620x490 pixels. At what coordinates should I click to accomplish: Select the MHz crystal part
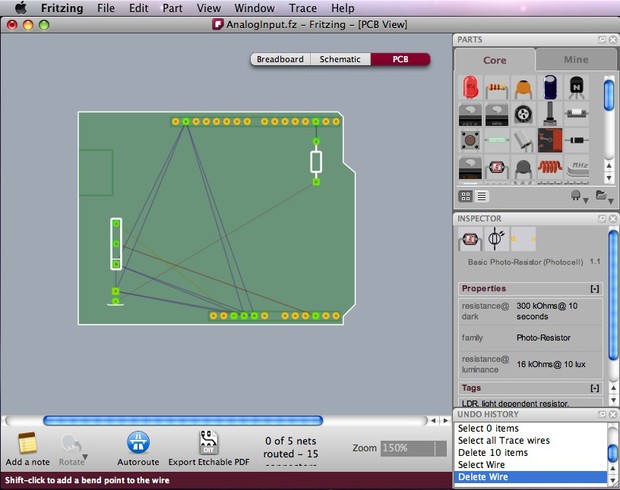[577, 168]
